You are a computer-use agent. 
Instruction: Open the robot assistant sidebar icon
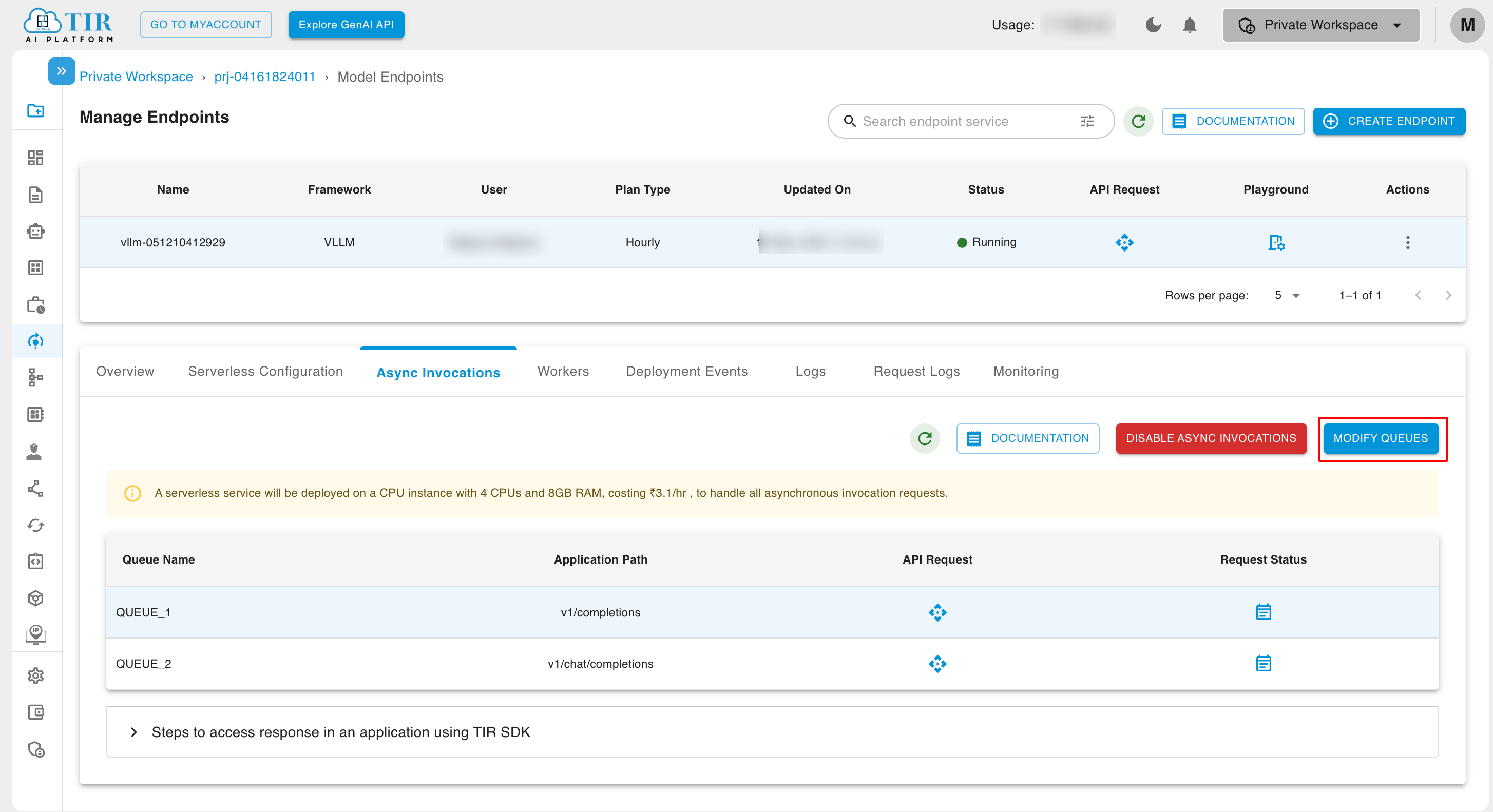pyautogui.click(x=36, y=231)
